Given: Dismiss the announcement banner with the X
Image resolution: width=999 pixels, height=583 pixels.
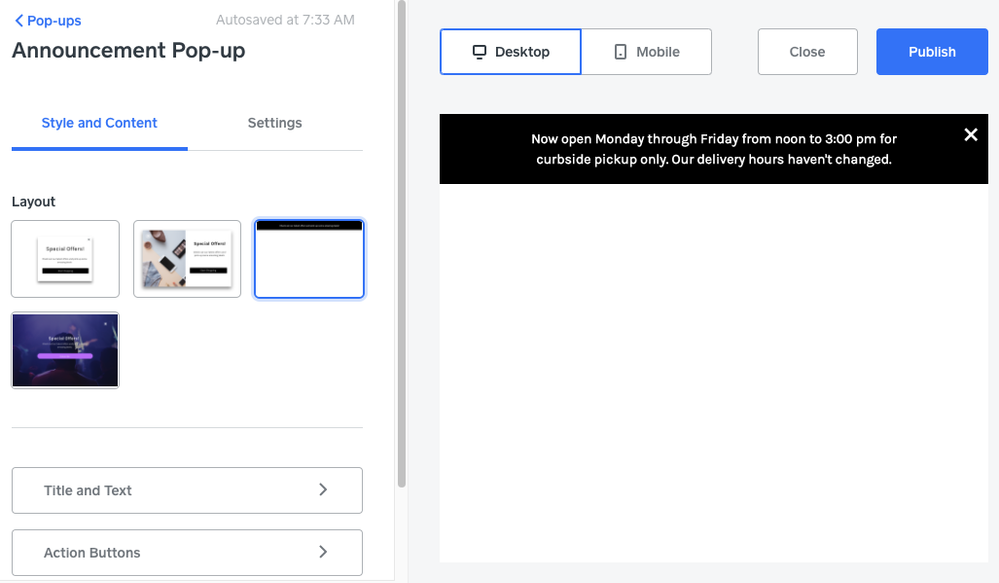Looking at the screenshot, I should [970, 135].
